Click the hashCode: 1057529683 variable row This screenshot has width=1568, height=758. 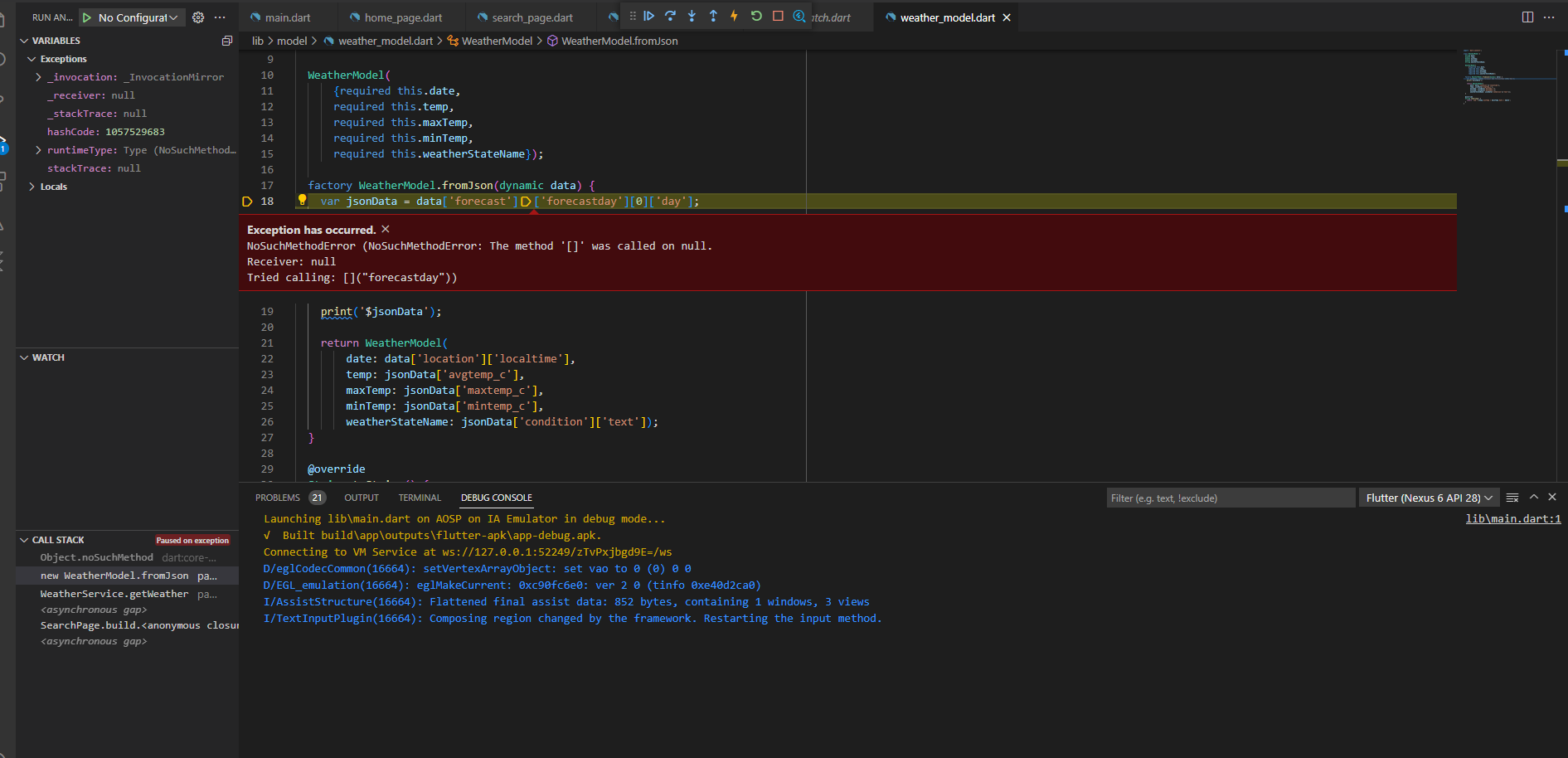click(x=128, y=132)
